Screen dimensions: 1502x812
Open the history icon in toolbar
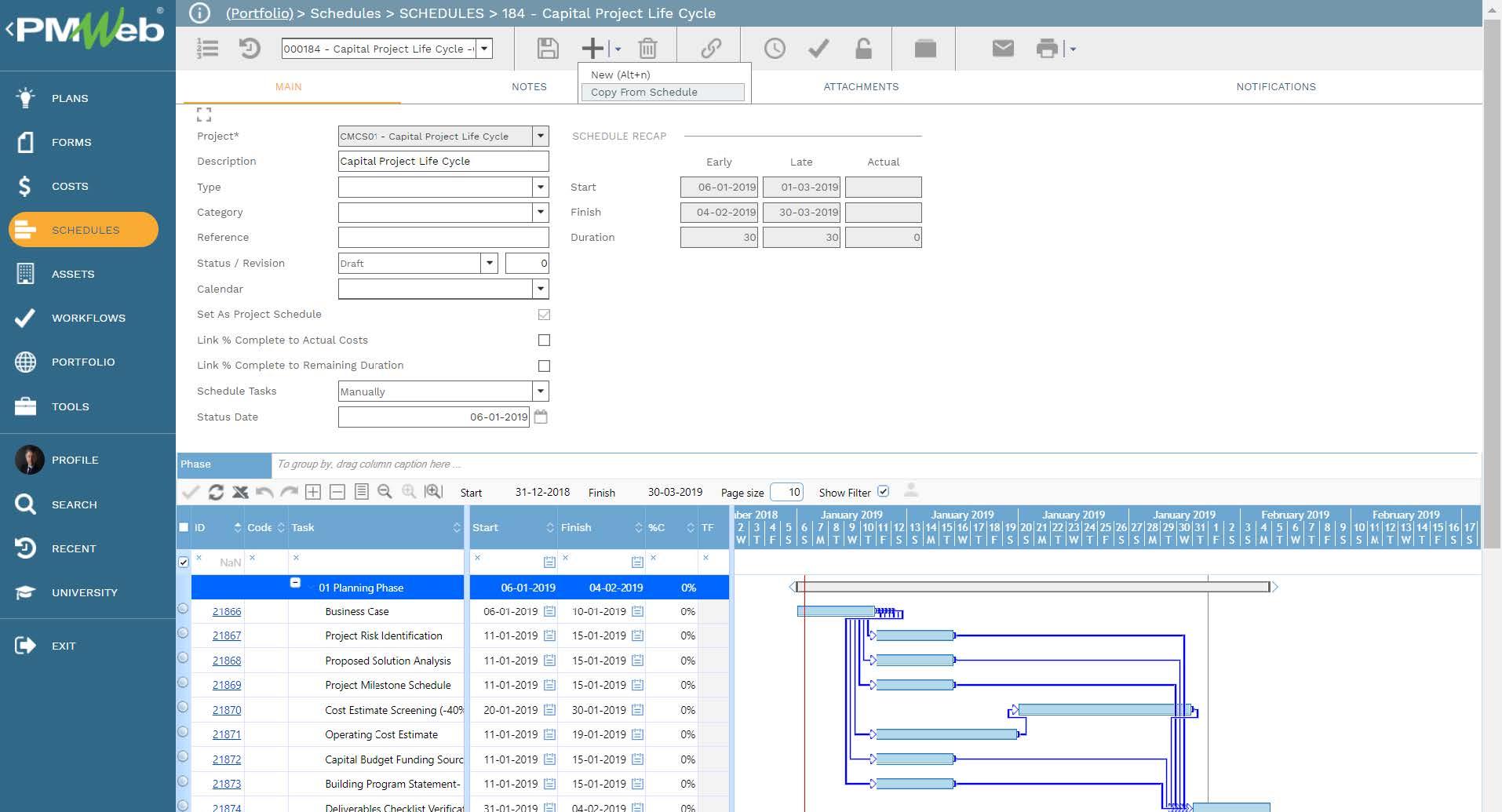250,49
